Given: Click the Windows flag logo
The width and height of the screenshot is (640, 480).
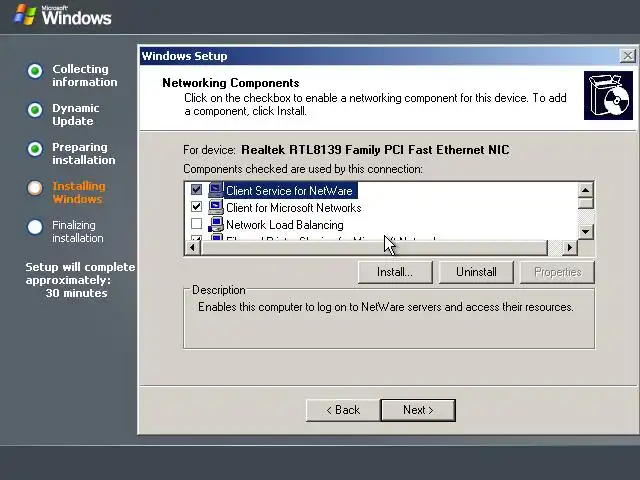Looking at the screenshot, I should click(24, 15).
